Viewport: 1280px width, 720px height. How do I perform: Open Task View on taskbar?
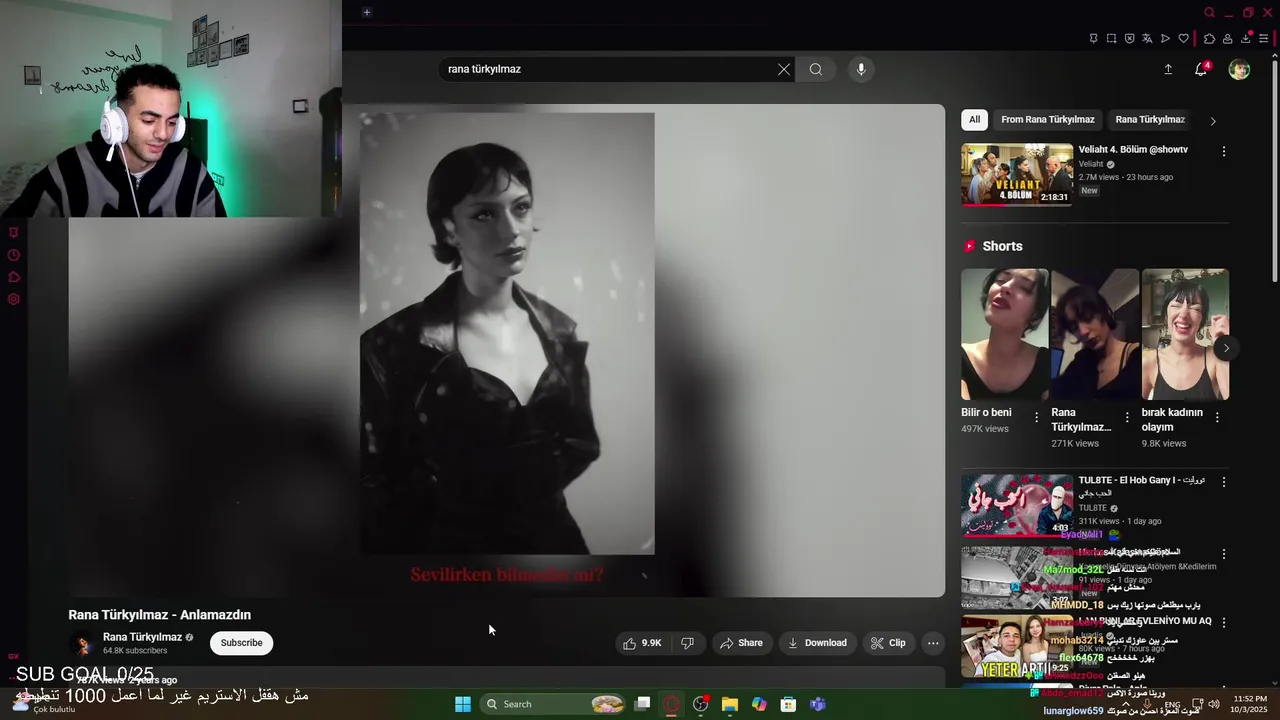(643, 704)
